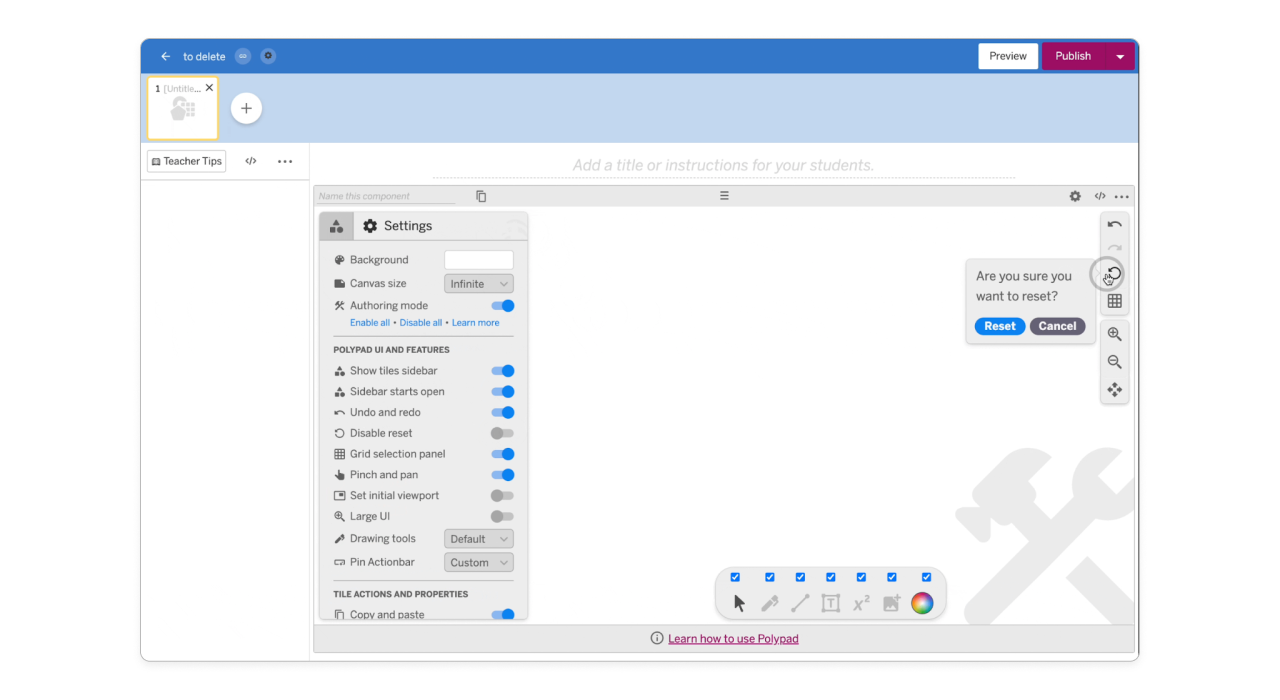Screen dimensions: 1280x700
Task: Open the Drawing tools Default dropdown
Action: 478,538
